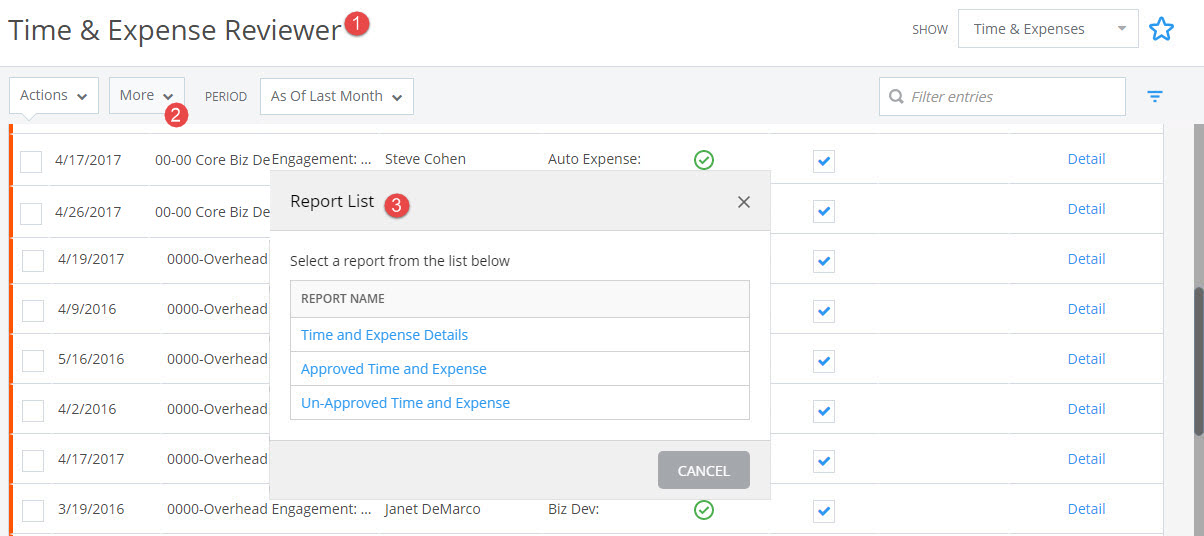Click the Steve Cohen name cell
Viewport: 1204px width, 536px height.
[425, 159]
